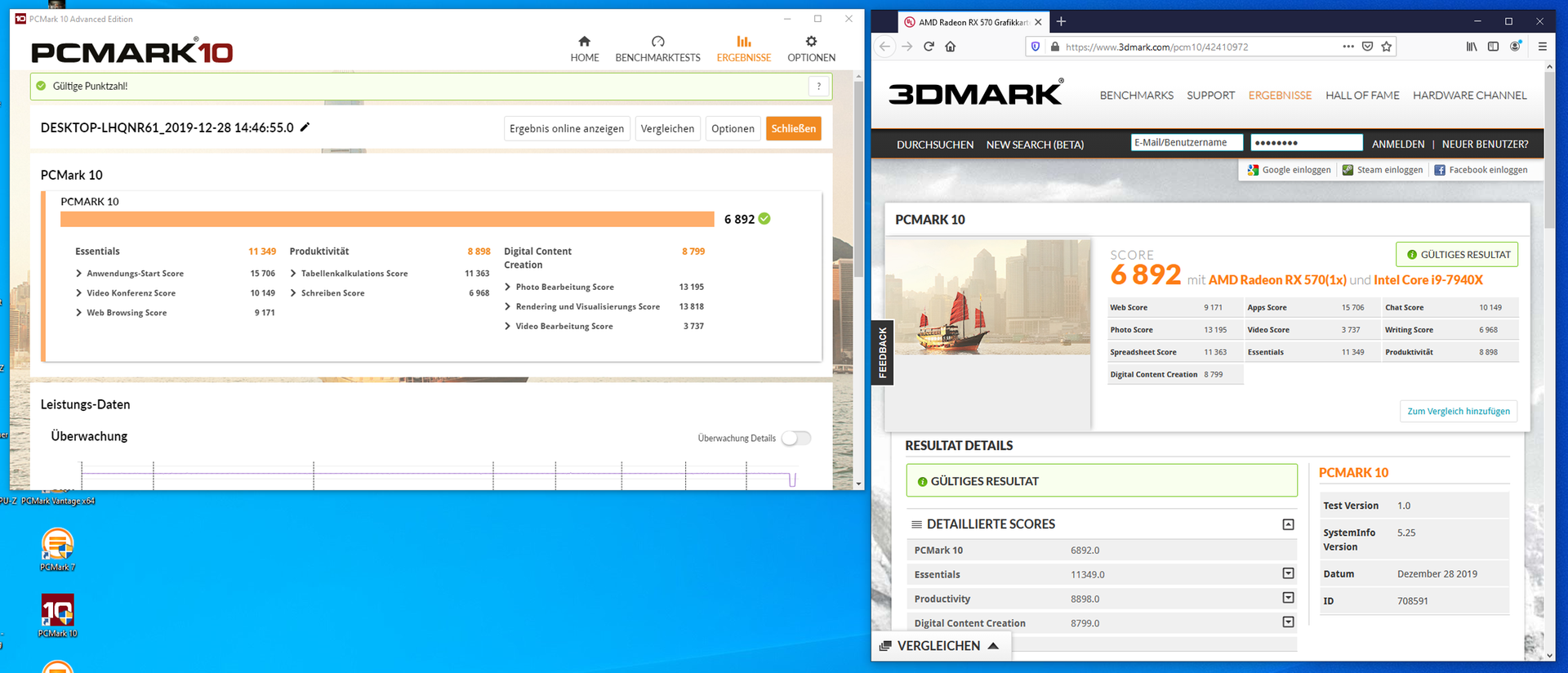Click the password input field
Image resolution: width=1568 pixels, height=673 pixels.
point(1307,142)
